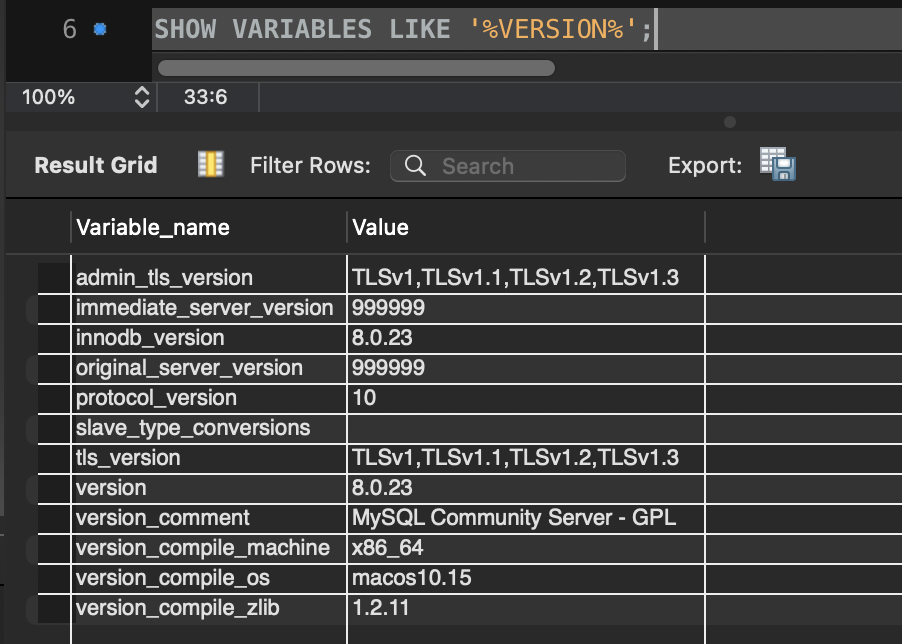
Task: Click the protocol_version value 10
Action: [526, 398]
